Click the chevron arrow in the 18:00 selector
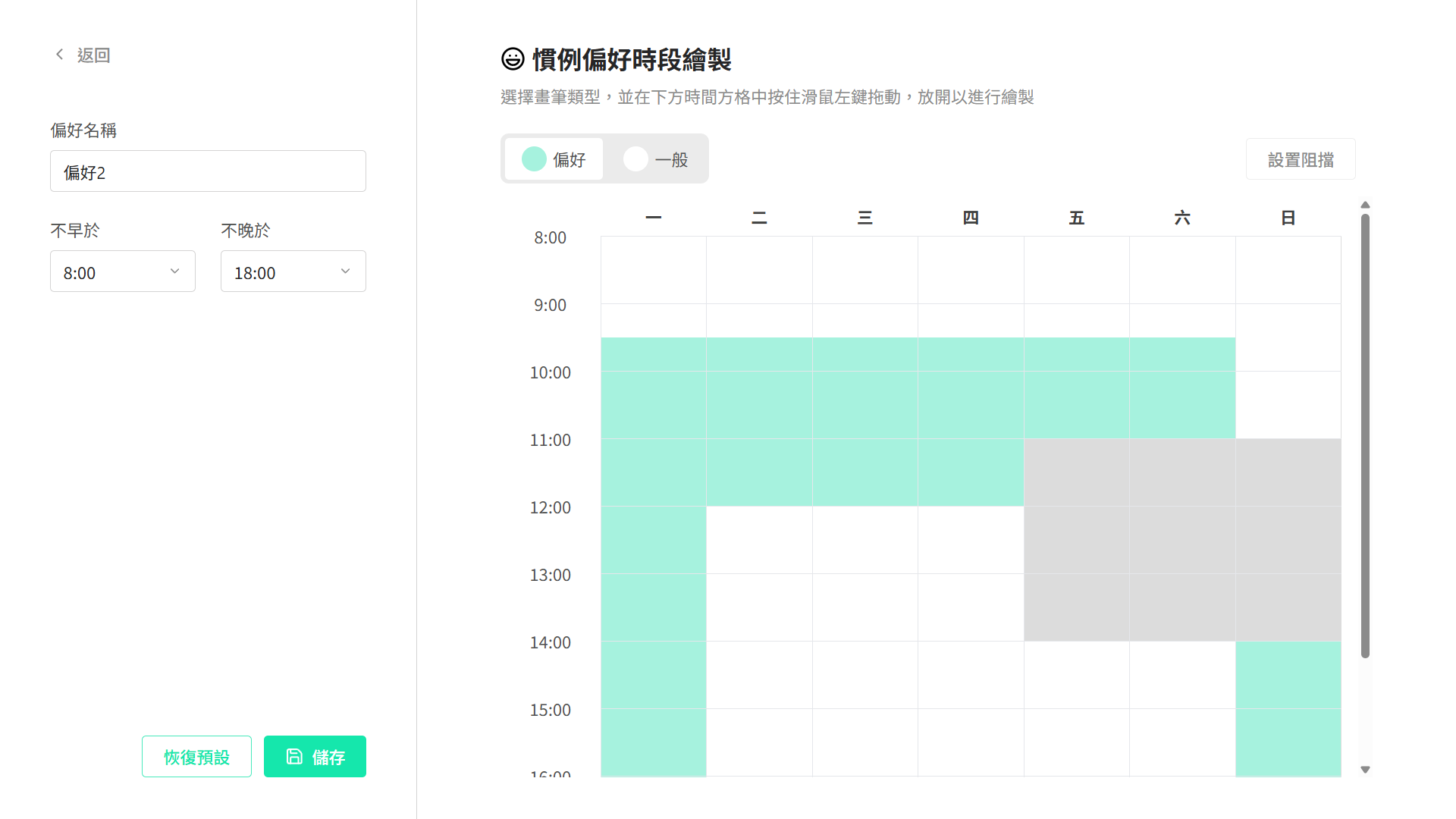This screenshot has width=1456, height=819. pos(346,271)
